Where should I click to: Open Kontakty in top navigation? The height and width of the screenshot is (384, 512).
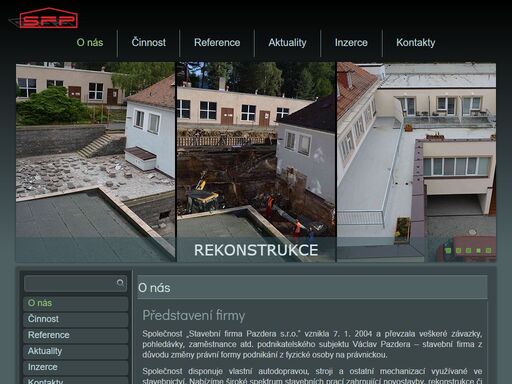tap(416, 43)
